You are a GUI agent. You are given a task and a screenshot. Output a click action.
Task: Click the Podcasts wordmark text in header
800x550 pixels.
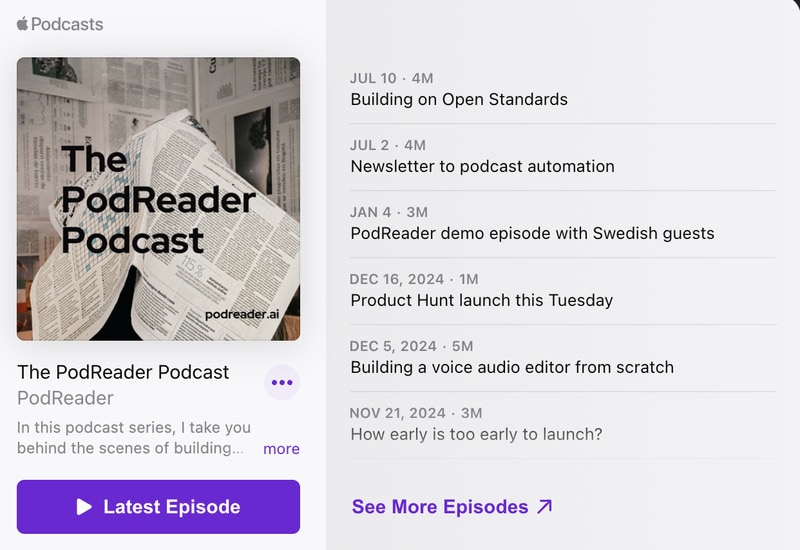tap(67, 24)
